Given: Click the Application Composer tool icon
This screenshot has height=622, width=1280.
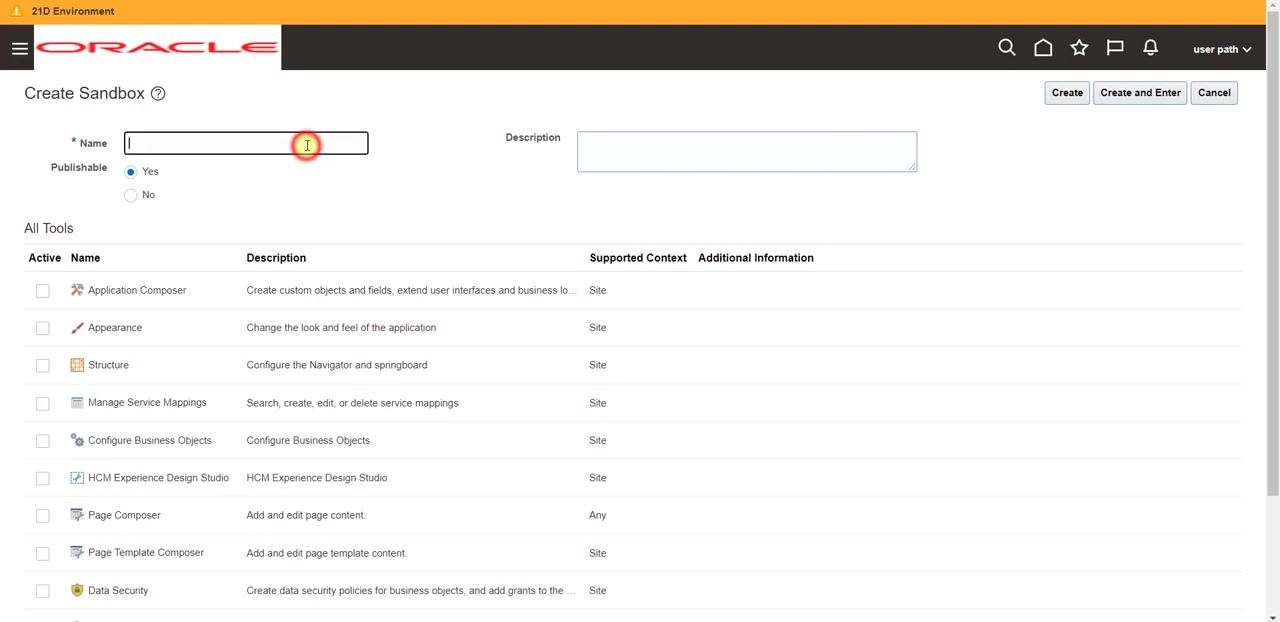Looking at the screenshot, I should click(77, 290).
